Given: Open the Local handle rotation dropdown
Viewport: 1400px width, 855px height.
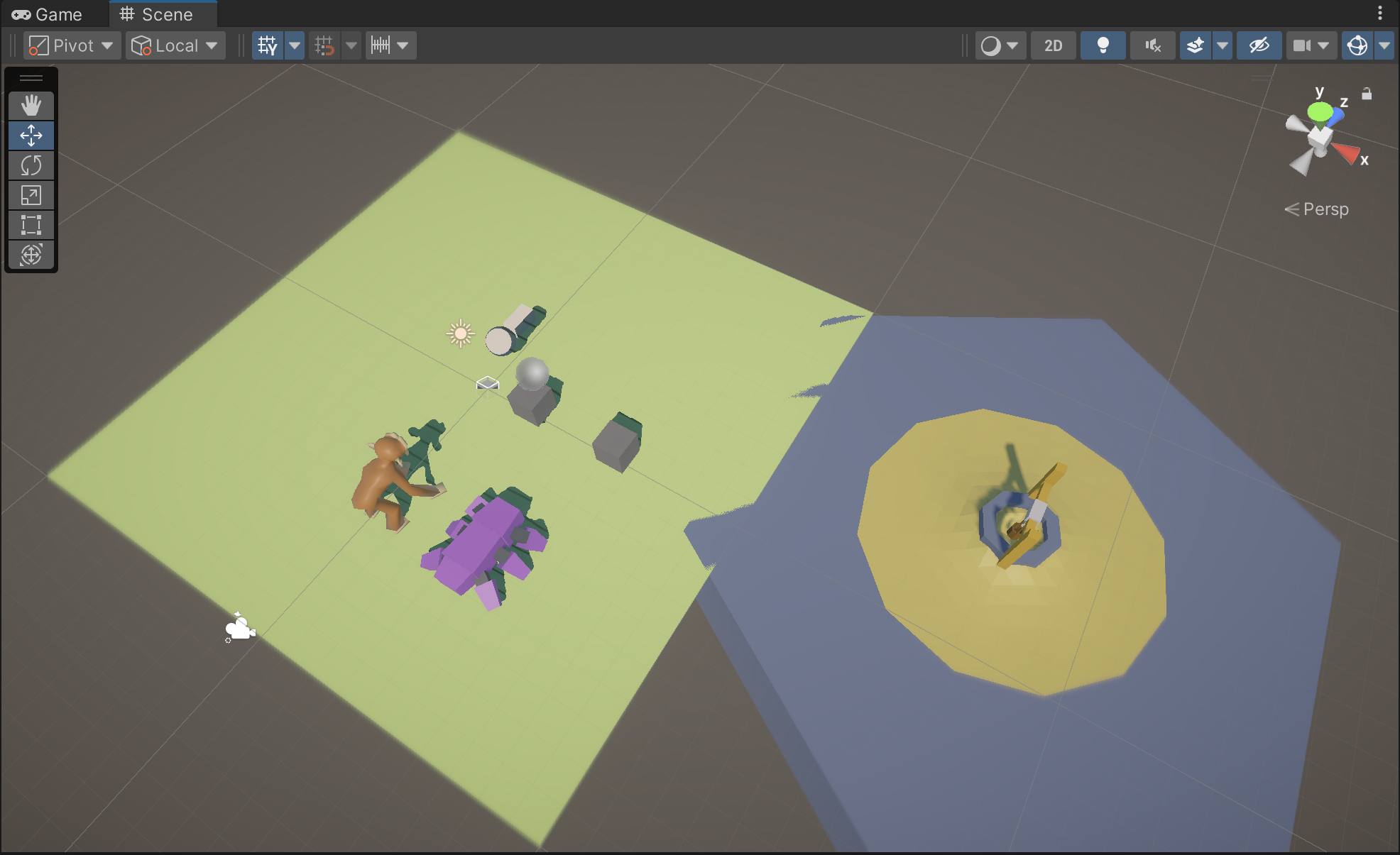Looking at the screenshot, I should (175, 45).
